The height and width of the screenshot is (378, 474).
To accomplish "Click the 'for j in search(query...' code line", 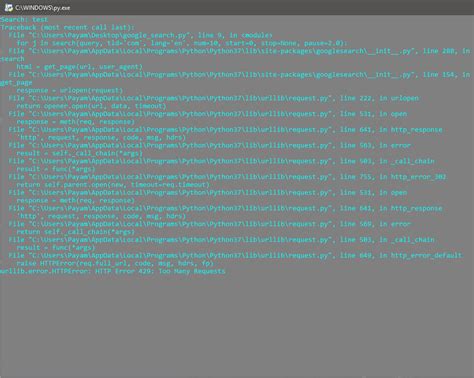I will (x=182, y=43).
